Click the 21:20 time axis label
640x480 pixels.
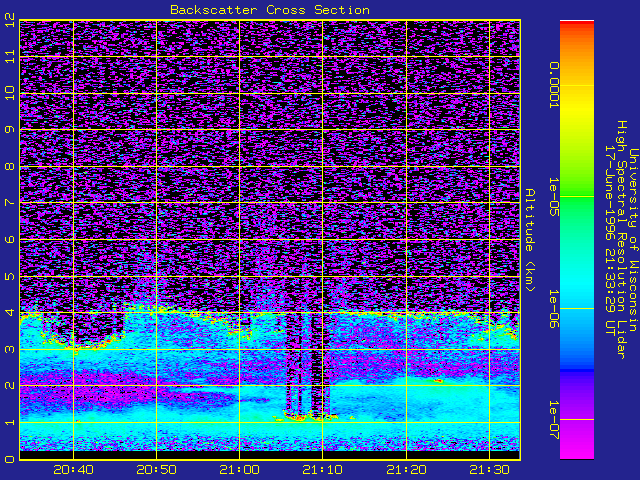[x=406, y=470]
